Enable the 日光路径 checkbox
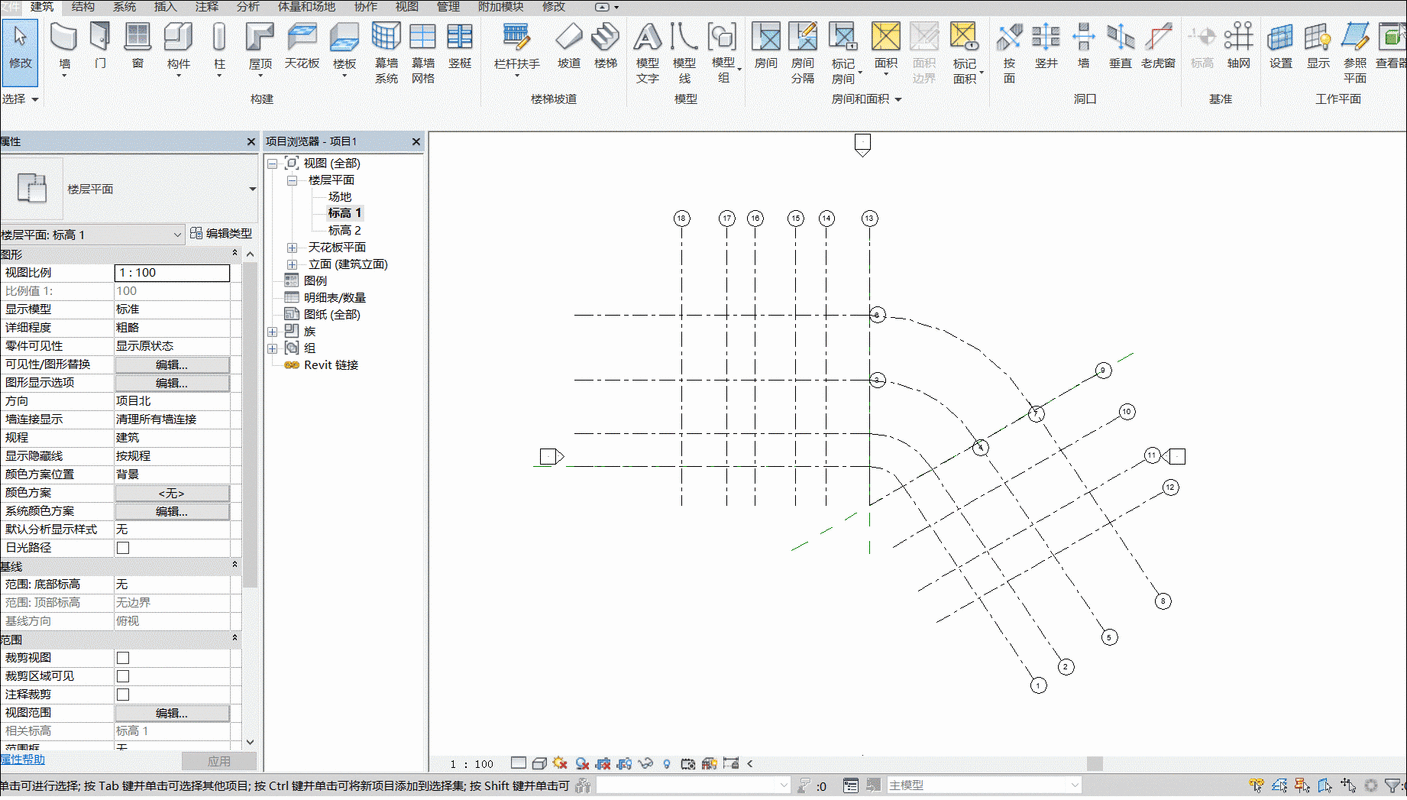1407x800 pixels. click(x=123, y=548)
